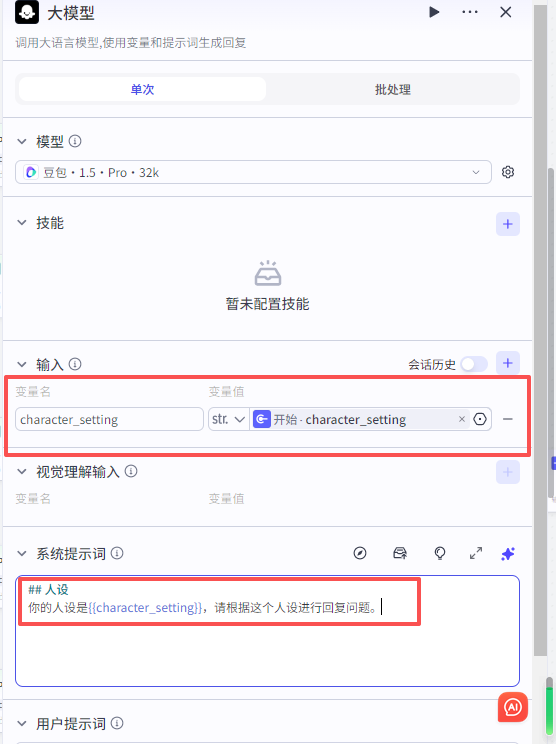The width and height of the screenshot is (556, 744).
Task: Show info tooltip for 系统提示词
Action: tap(117, 553)
